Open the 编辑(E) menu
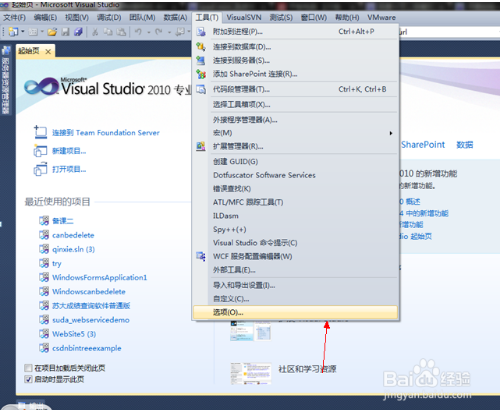Viewport: 500px width, 410px height. (45, 17)
